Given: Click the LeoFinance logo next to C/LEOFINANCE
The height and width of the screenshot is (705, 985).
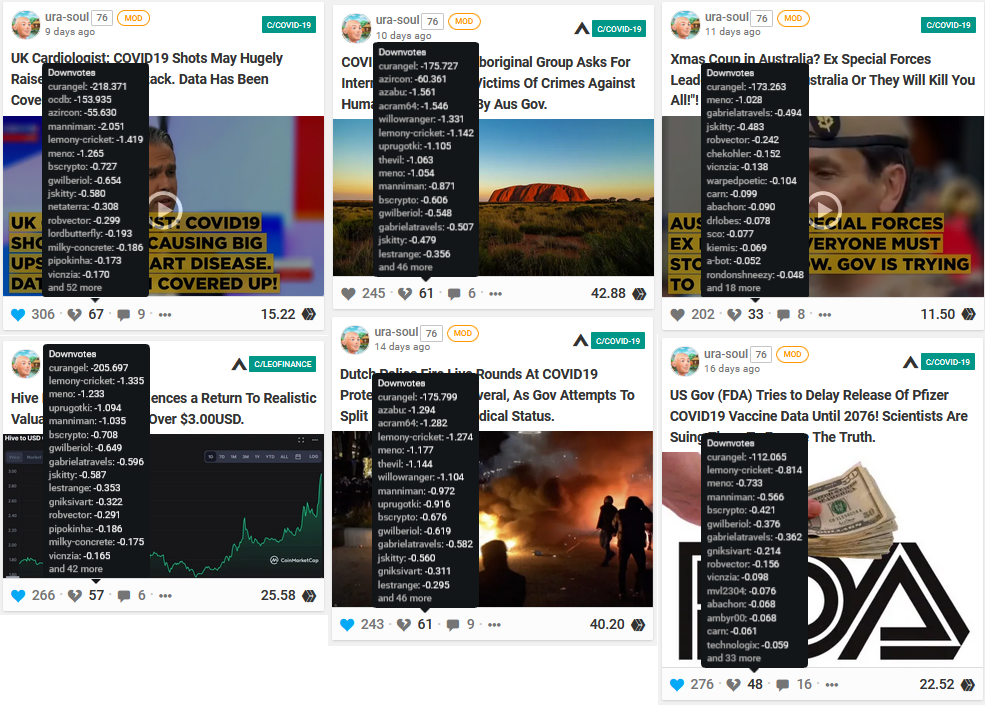Looking at the screenshot, I should (x=239, y=364).
